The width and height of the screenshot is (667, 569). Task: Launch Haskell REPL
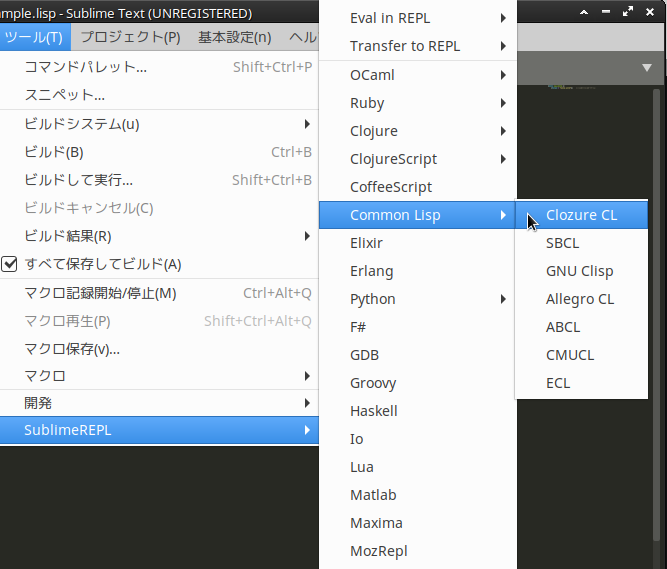click(418, 411)
